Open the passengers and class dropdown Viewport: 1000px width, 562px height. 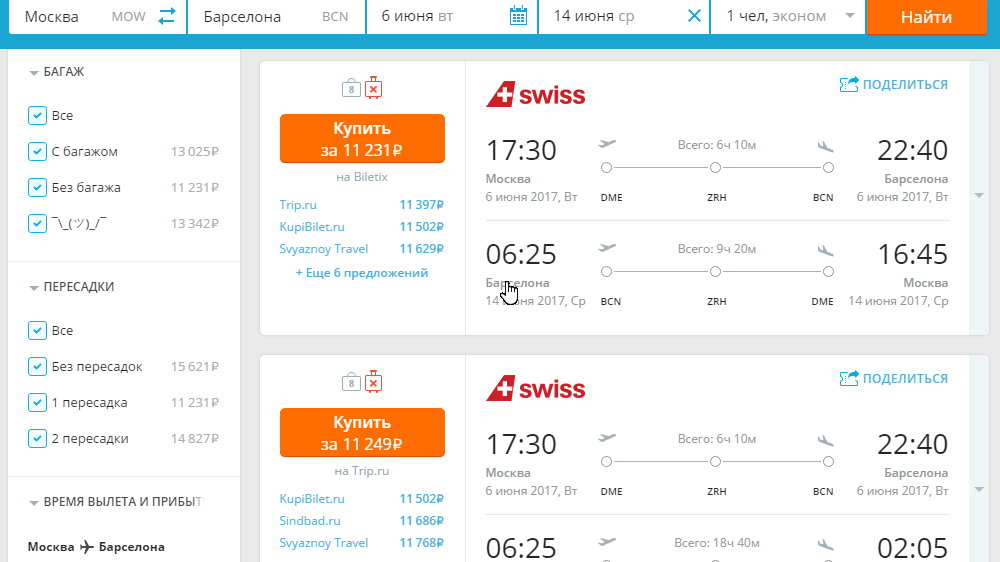coord(788,16)
